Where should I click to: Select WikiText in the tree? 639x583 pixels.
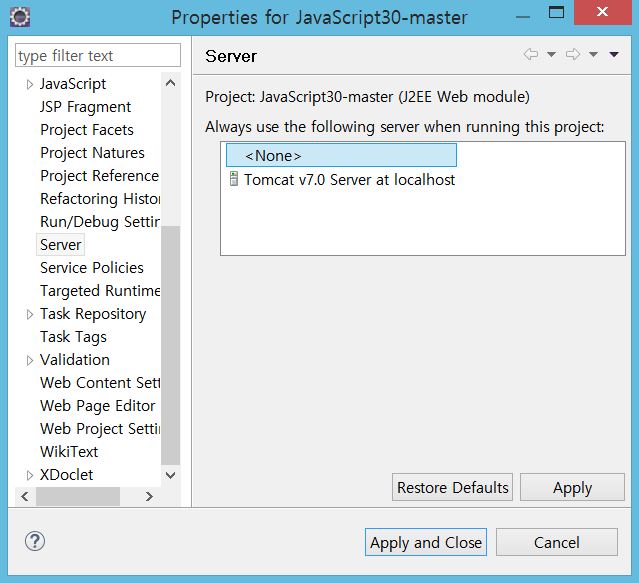[x=69, y=452]
